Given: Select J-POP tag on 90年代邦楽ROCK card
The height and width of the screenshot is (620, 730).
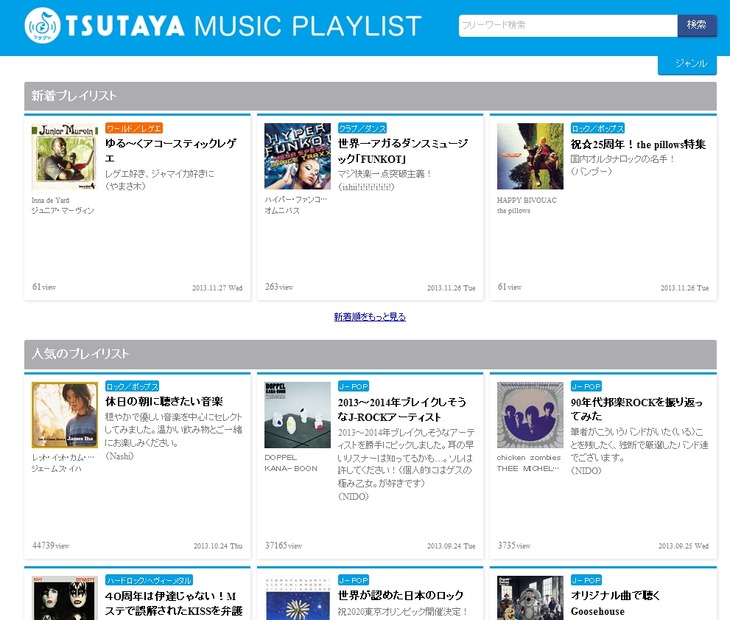Looking at the screenshot, I should (x=586, y=386).
